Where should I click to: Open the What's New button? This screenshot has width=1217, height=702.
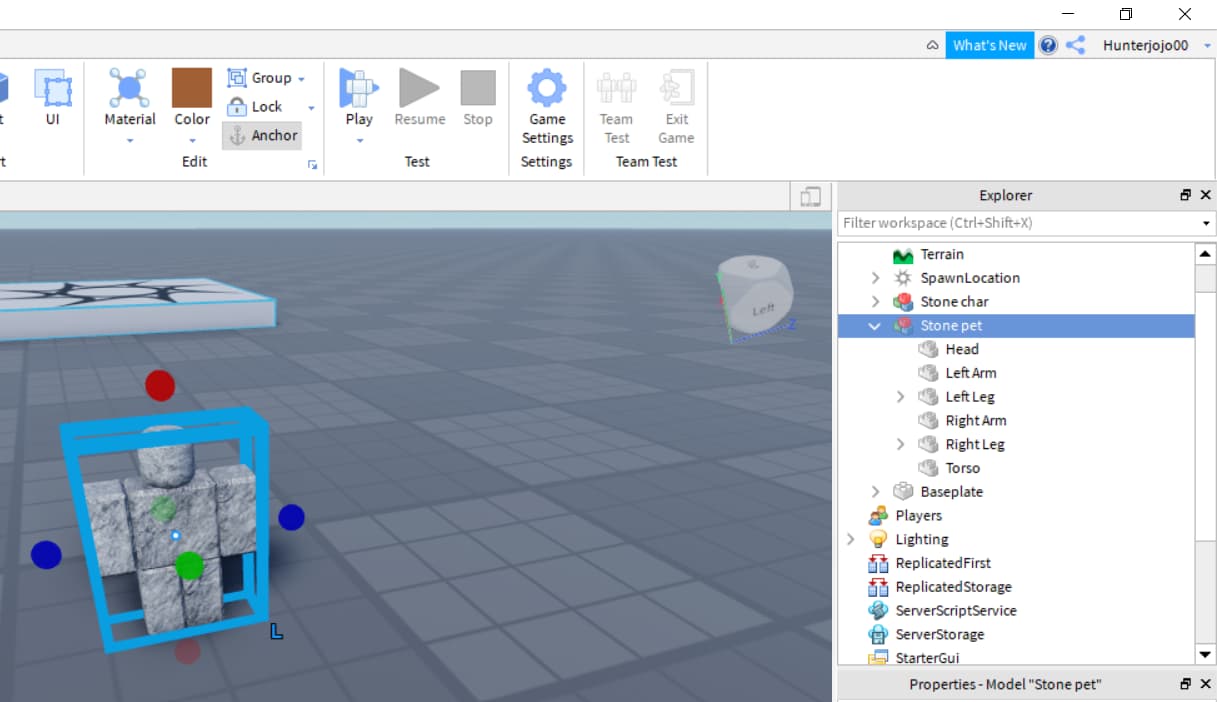click(x=989, y=45)
